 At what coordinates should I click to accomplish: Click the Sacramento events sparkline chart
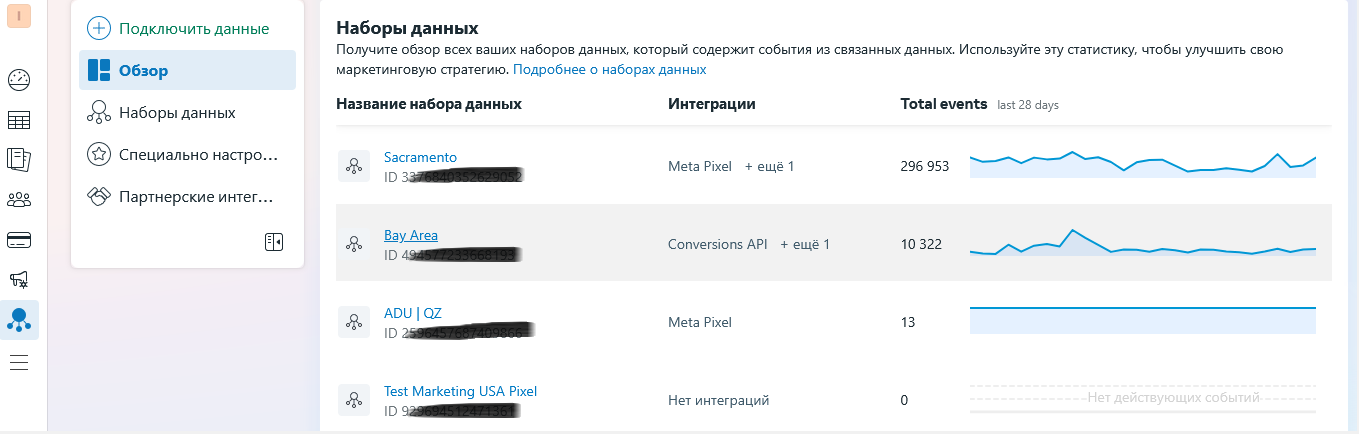tap(1143, 165)
